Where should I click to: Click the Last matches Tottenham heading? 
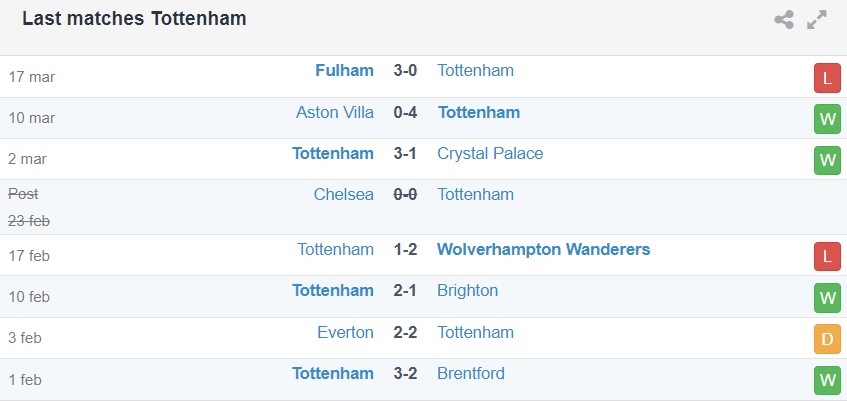(x=134, y=18)
